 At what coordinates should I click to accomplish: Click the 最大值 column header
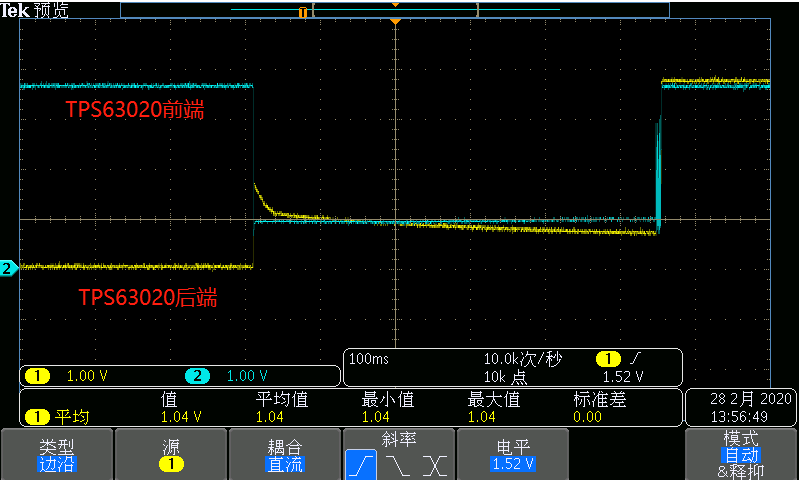(x=493, y=399)
